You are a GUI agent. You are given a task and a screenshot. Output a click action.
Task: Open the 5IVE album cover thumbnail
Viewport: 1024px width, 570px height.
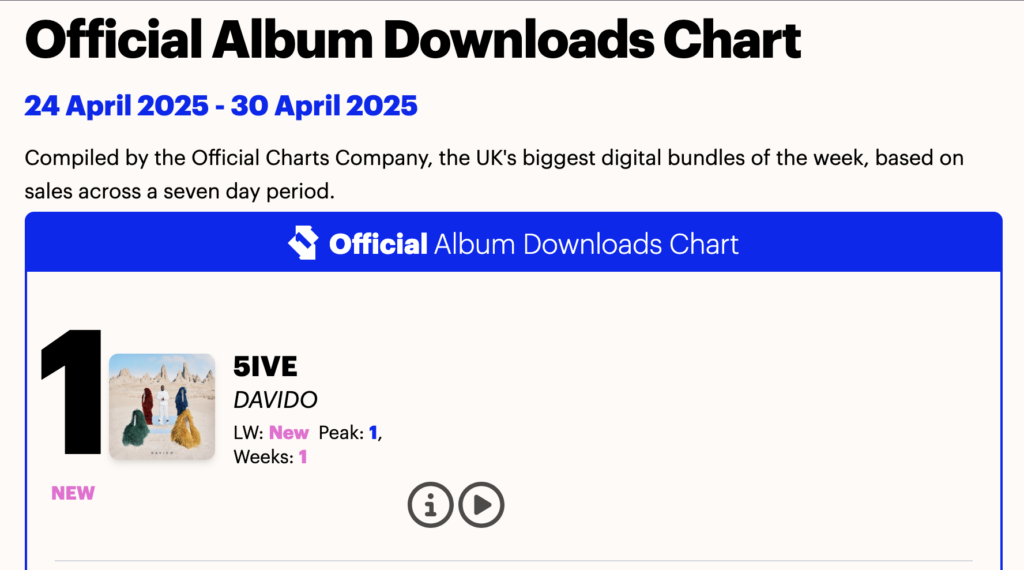tap(162, 407)
